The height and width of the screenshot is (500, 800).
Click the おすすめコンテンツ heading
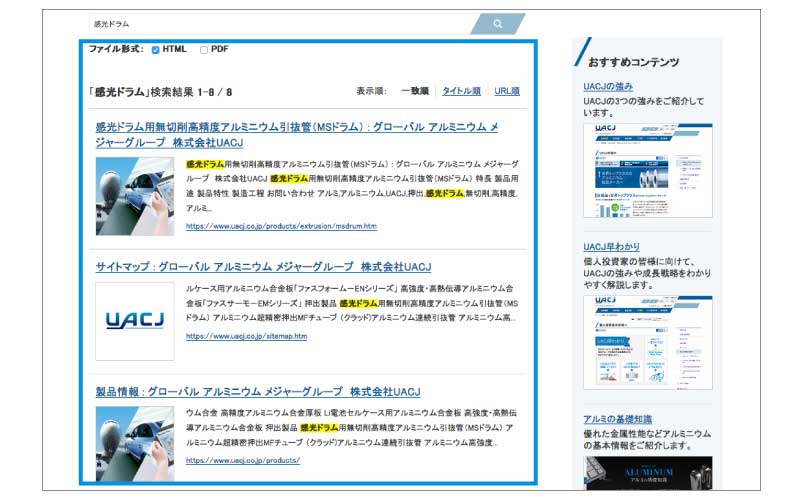pyautogui.click(x=633, y=62)
